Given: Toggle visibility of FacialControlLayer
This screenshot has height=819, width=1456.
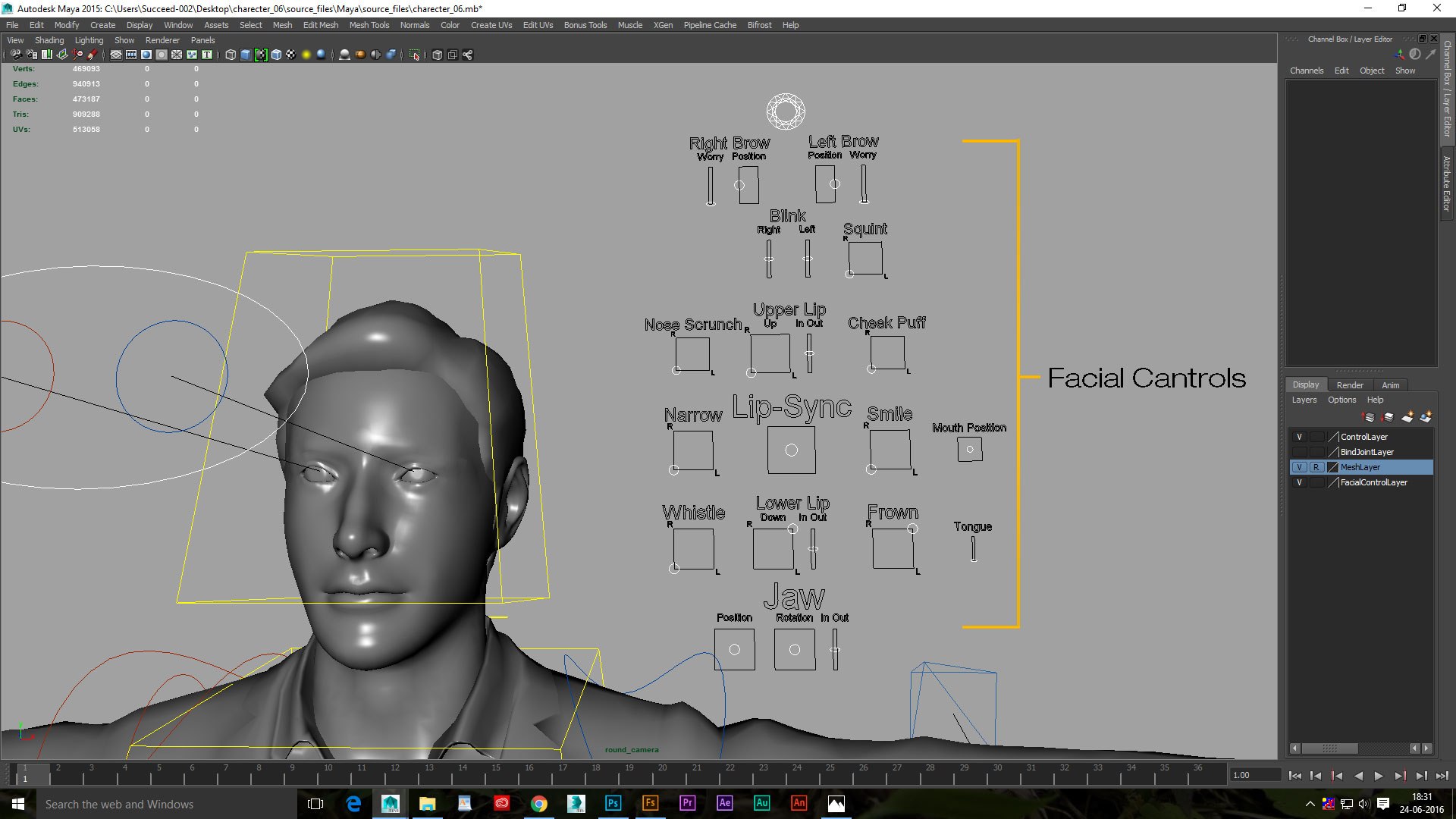Looking at the screenshot, I should tap(1299, 482).
